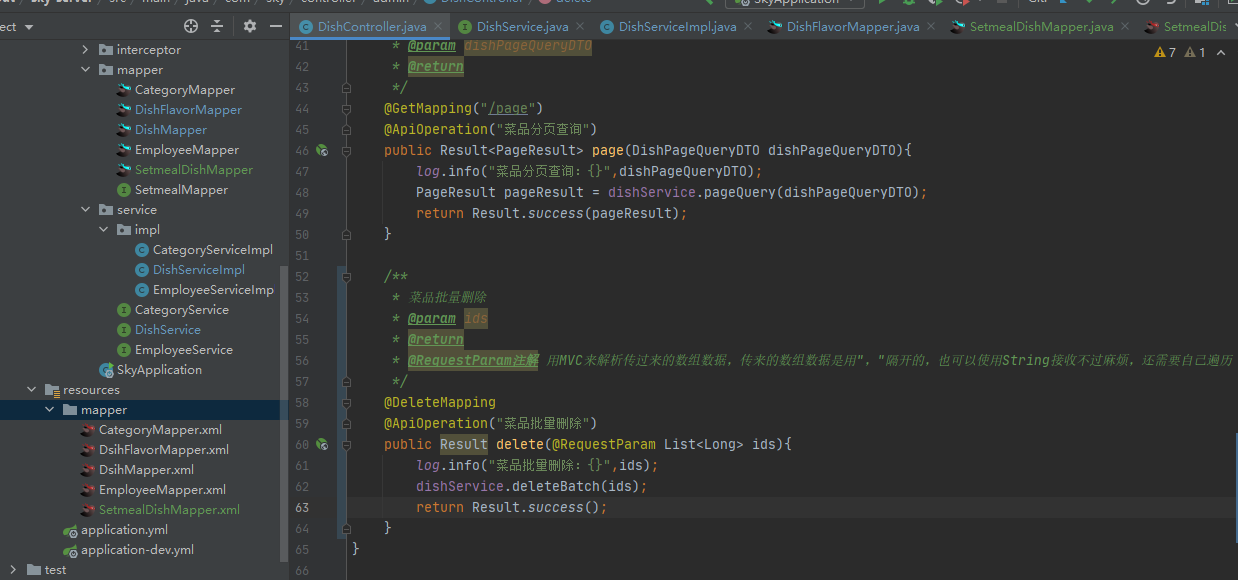Open the partially visible SetmealDis tab
The image size is (1238, 580).
click(x=1185, y=27)
